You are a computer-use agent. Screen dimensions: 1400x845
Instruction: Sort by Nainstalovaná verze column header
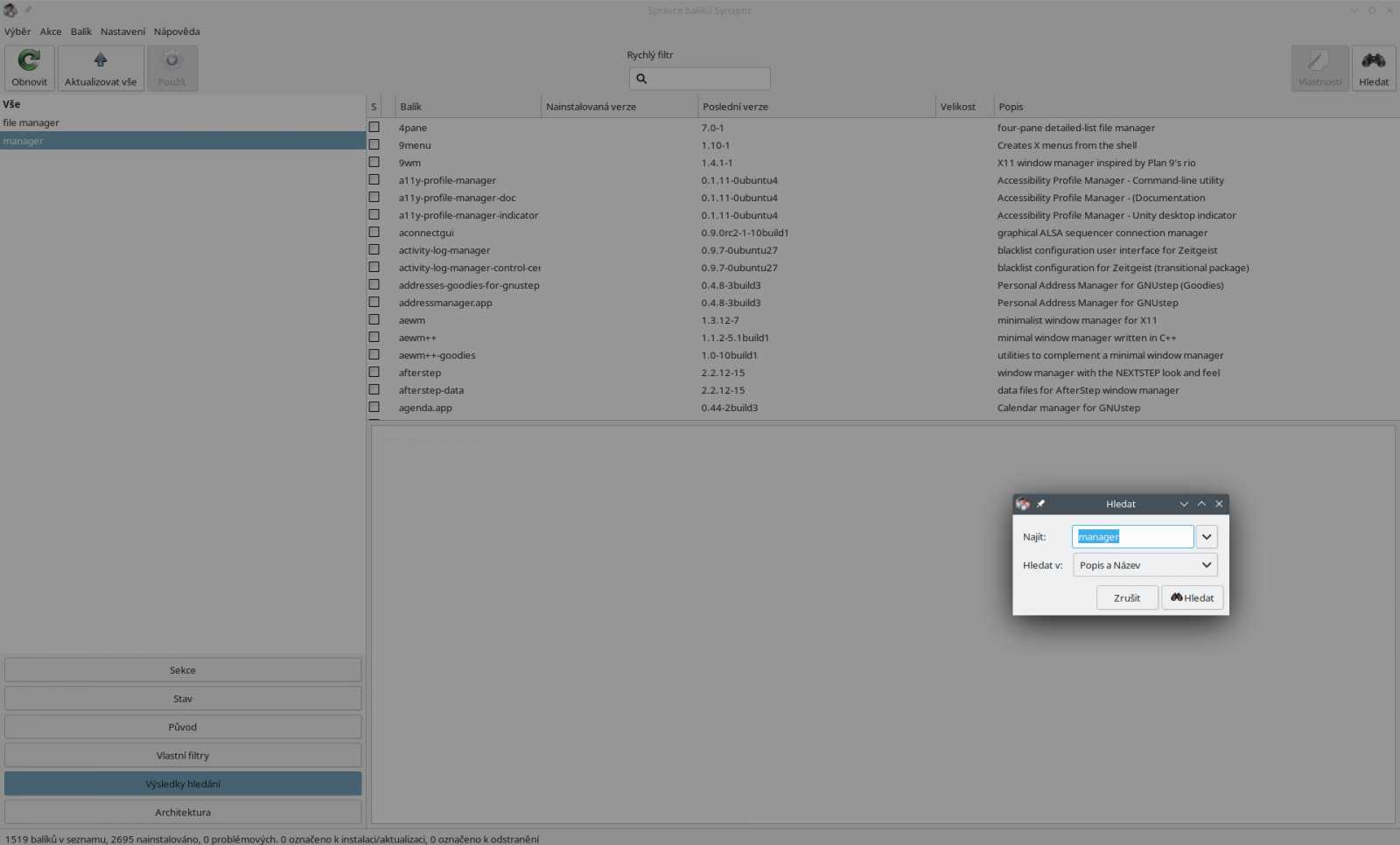click(619, 107)
